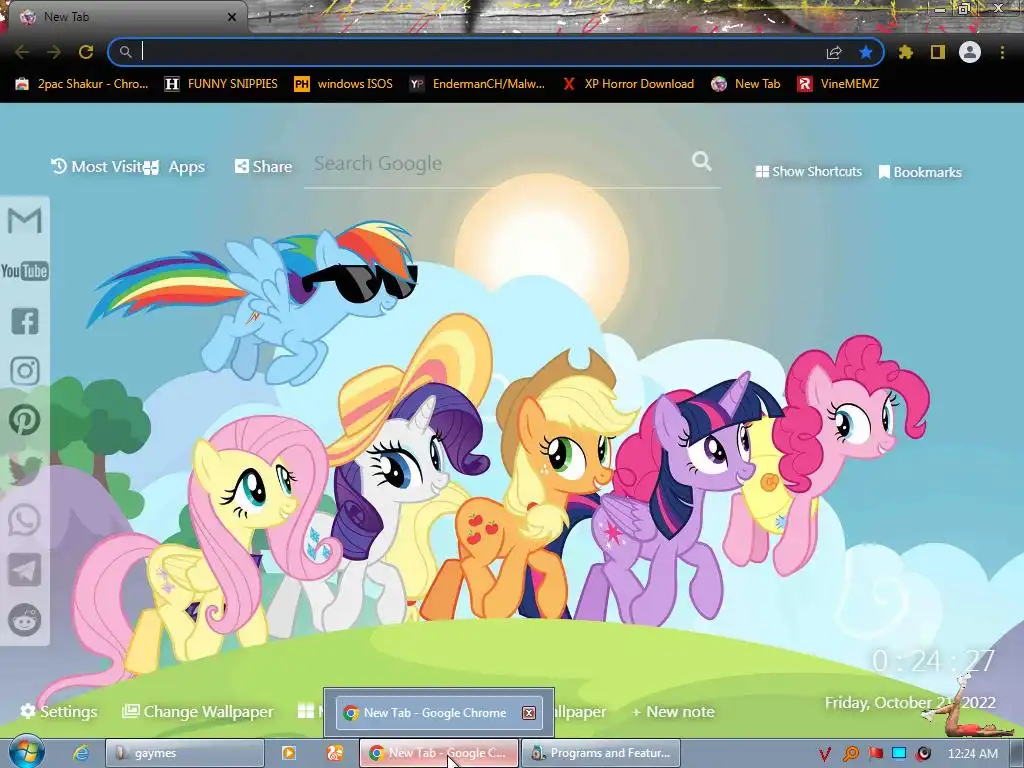Switch to Programs and Features taskbar window

pyautogui.click(x=601, y=753)
